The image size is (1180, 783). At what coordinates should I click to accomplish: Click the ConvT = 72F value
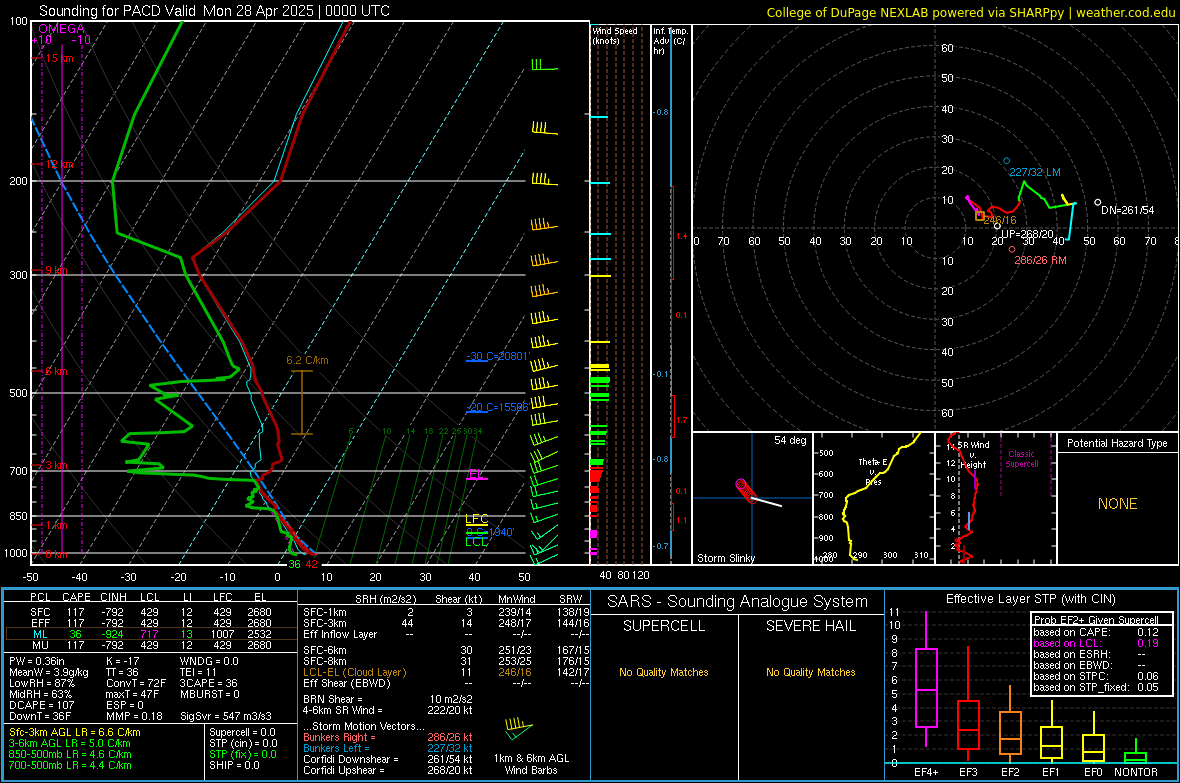[136, 684]
